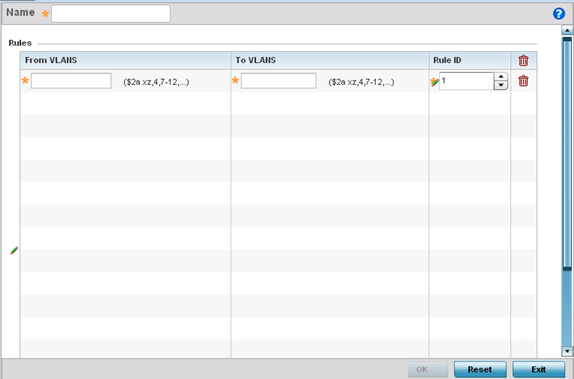Open the help question mark icon

click(559, 14)
